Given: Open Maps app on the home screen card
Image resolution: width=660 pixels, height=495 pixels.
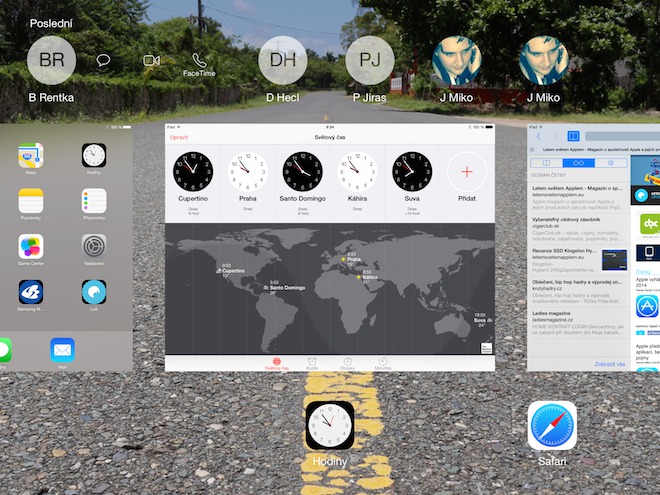Looking at the screenshot, I should tap(31, 155).
